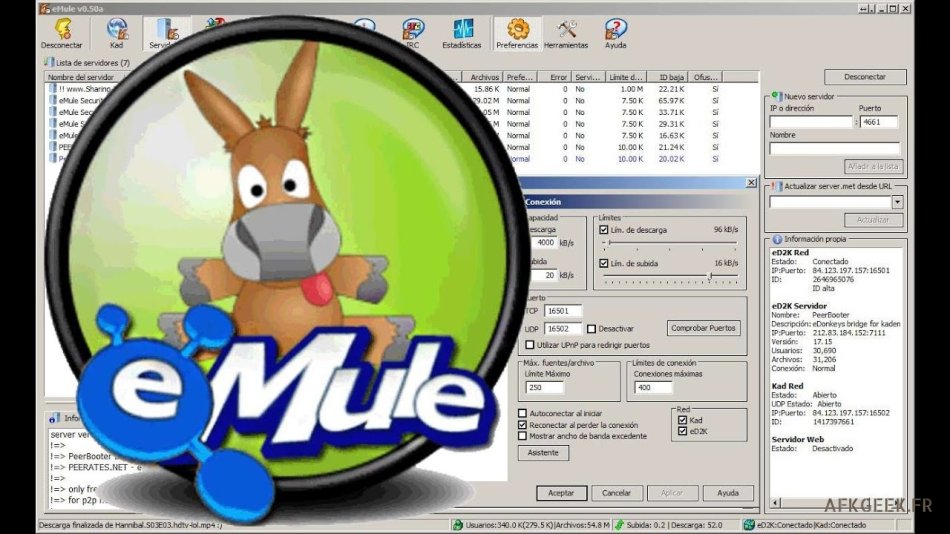Sort by the Ofus... column header
This screenshot has width=950, height=534.
tap(705, 77)
